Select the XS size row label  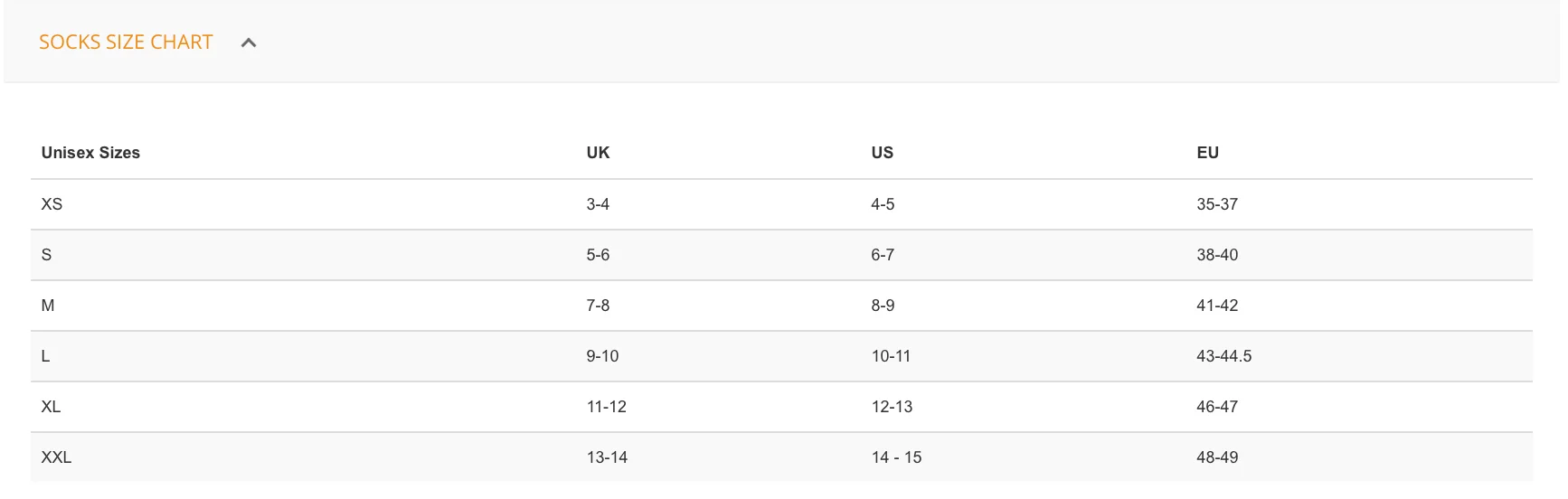tap(52, 204)
